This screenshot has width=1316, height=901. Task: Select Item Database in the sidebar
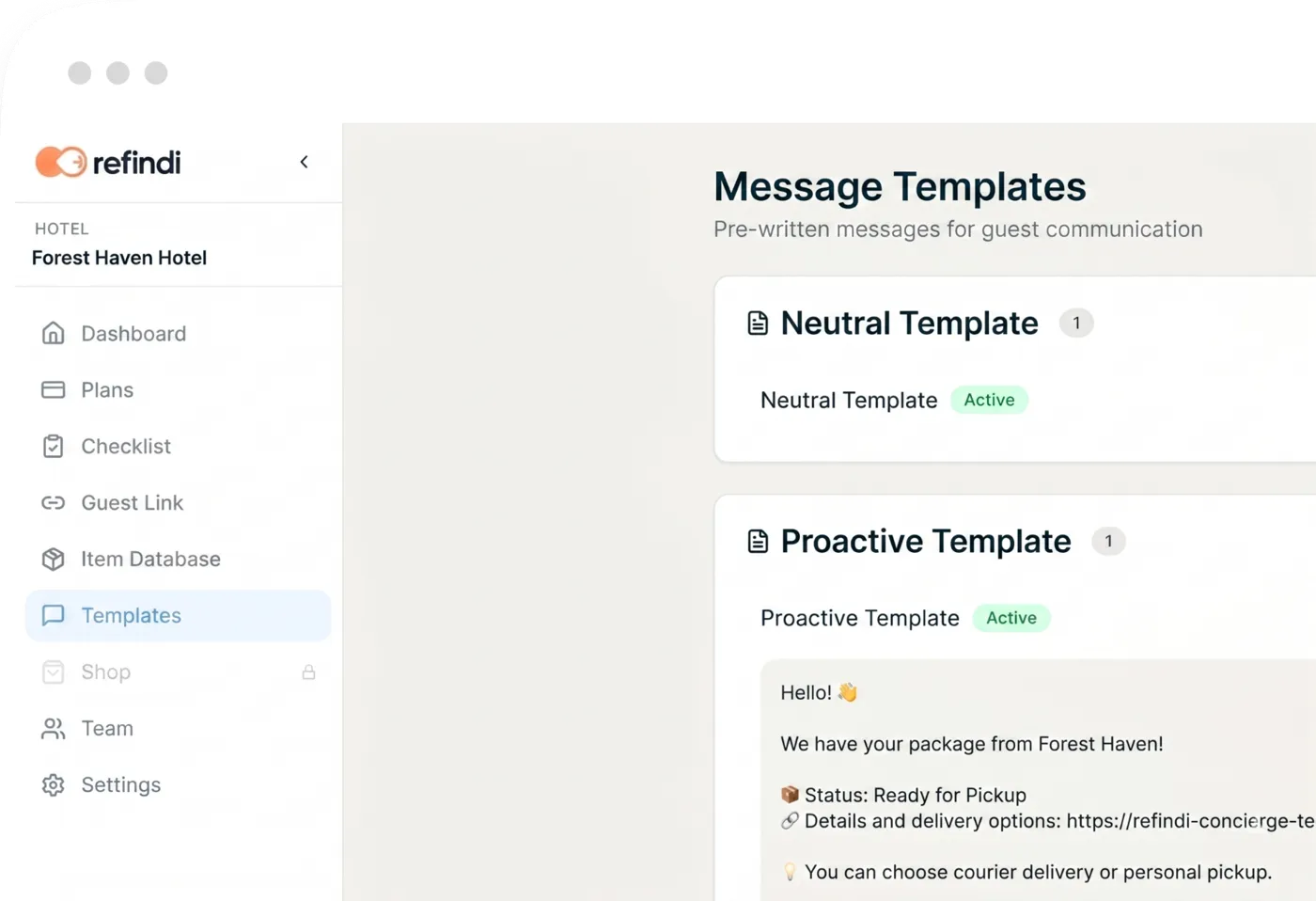[178, 559]
